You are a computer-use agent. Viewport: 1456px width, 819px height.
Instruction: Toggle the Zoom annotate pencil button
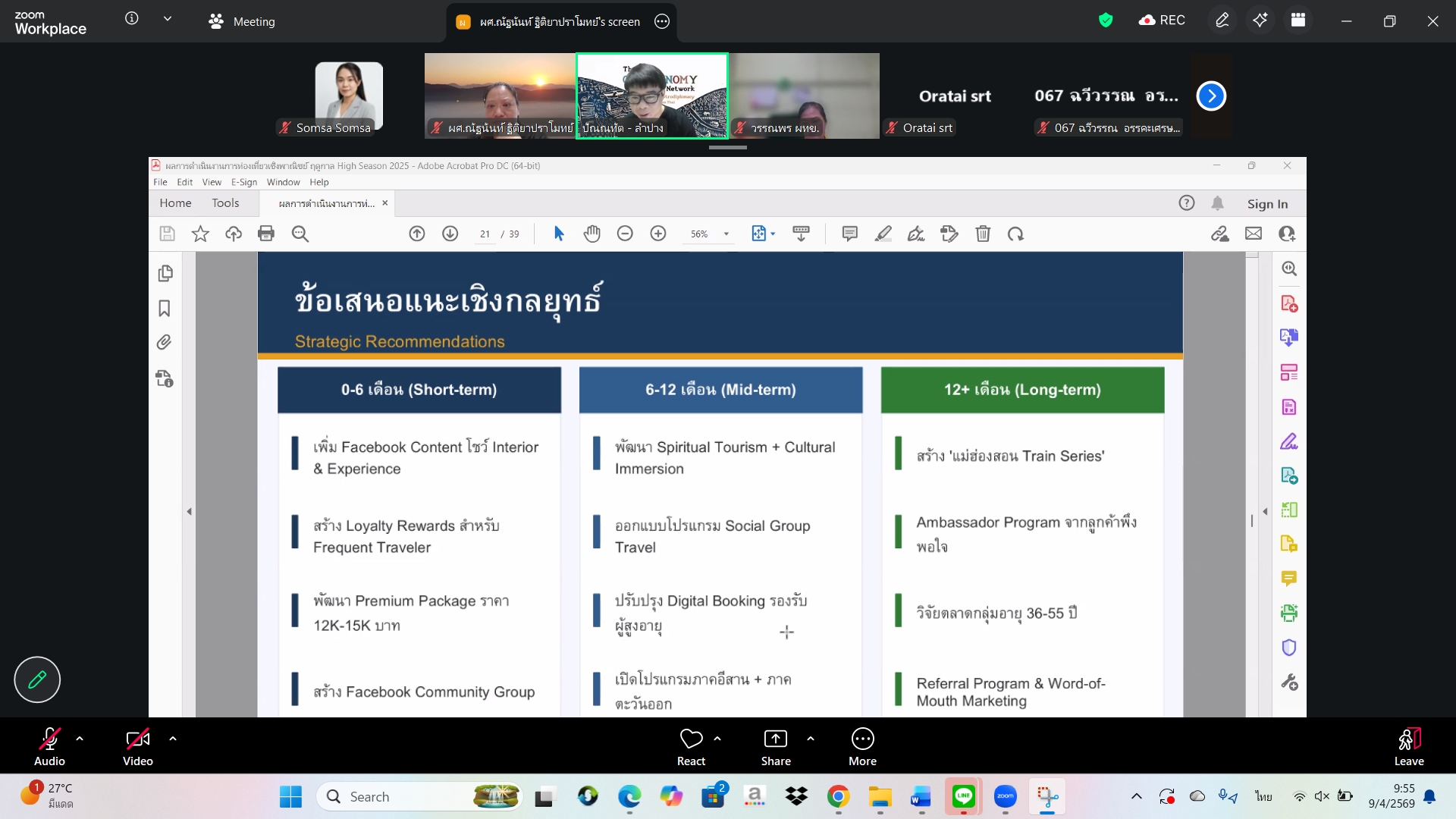(37, 679)
